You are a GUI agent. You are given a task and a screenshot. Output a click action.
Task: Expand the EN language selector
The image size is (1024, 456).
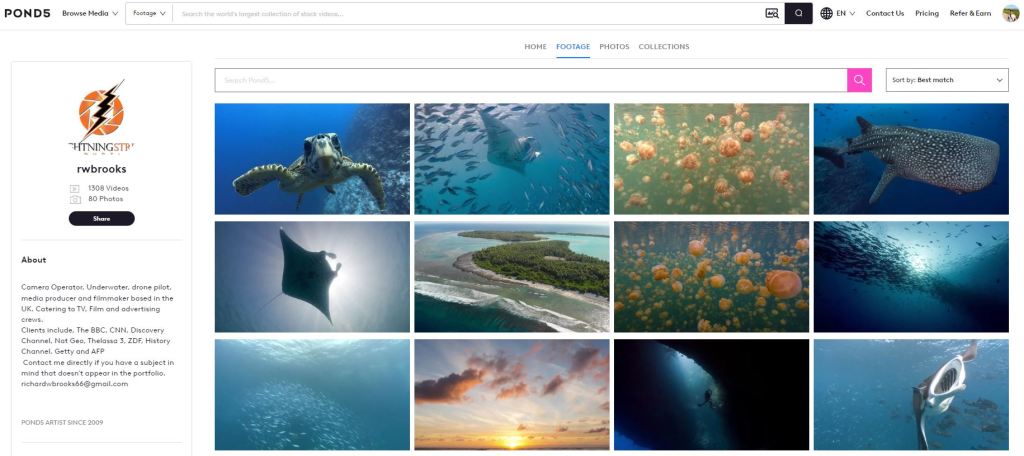[846, 14]
